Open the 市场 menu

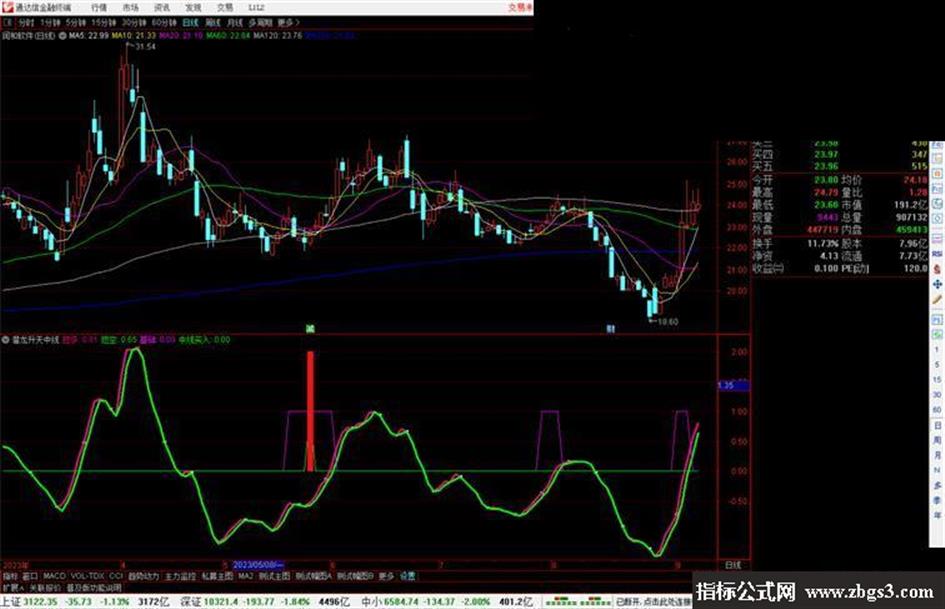coord(130,8)
